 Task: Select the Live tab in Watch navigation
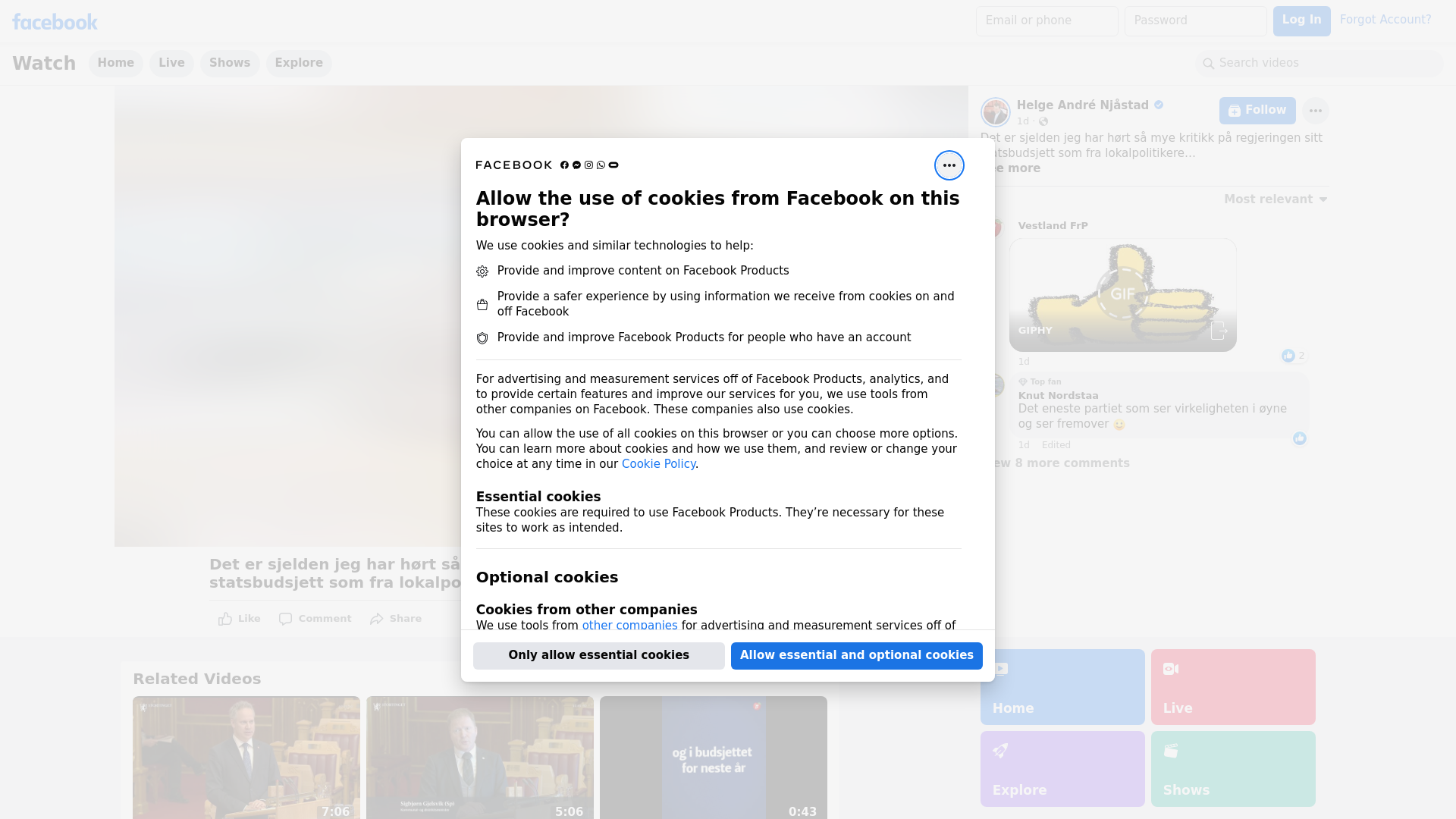point(171,64)
